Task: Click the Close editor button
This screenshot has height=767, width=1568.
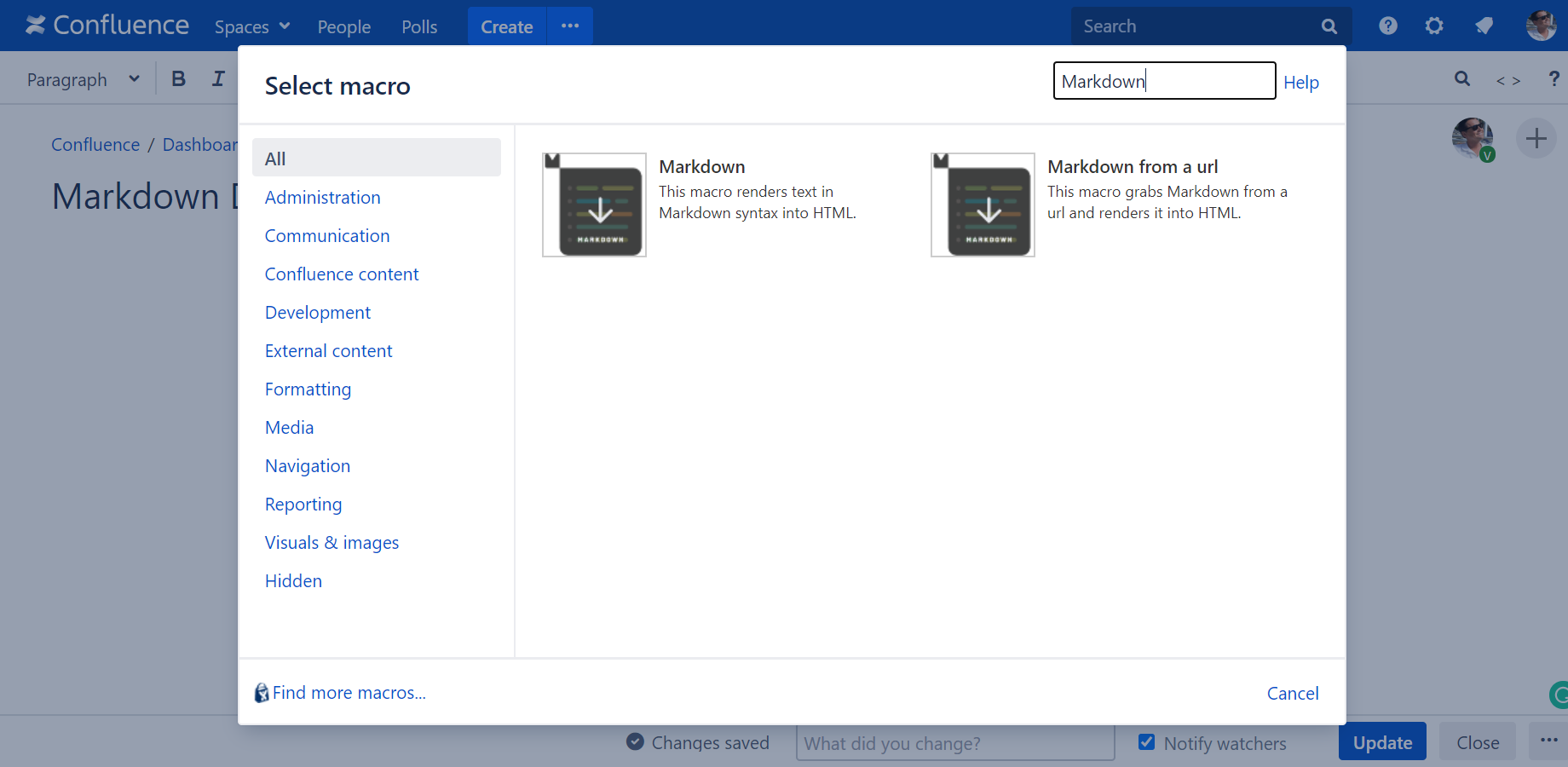Action: (x=1478, y=742)
